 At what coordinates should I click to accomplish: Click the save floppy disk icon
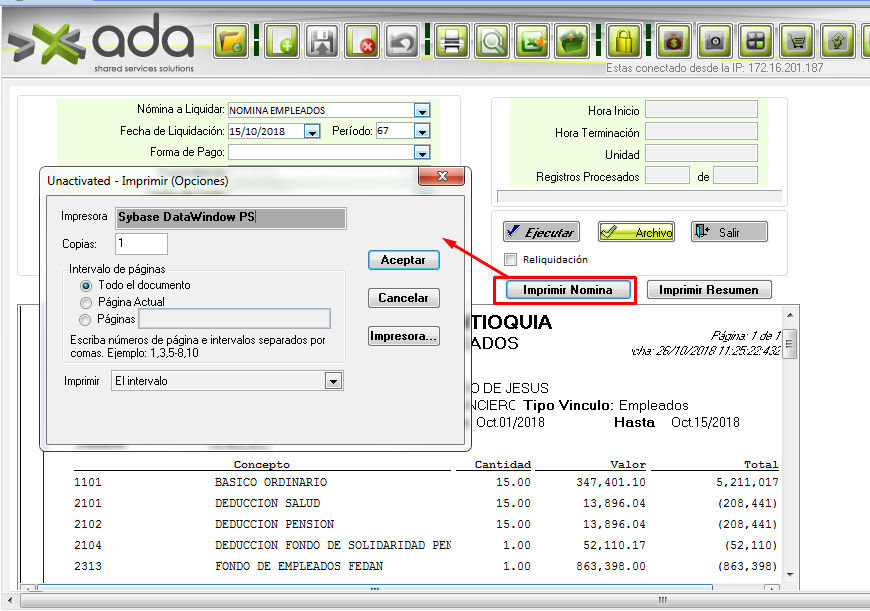pyautogui.click(x=322, y=42)
